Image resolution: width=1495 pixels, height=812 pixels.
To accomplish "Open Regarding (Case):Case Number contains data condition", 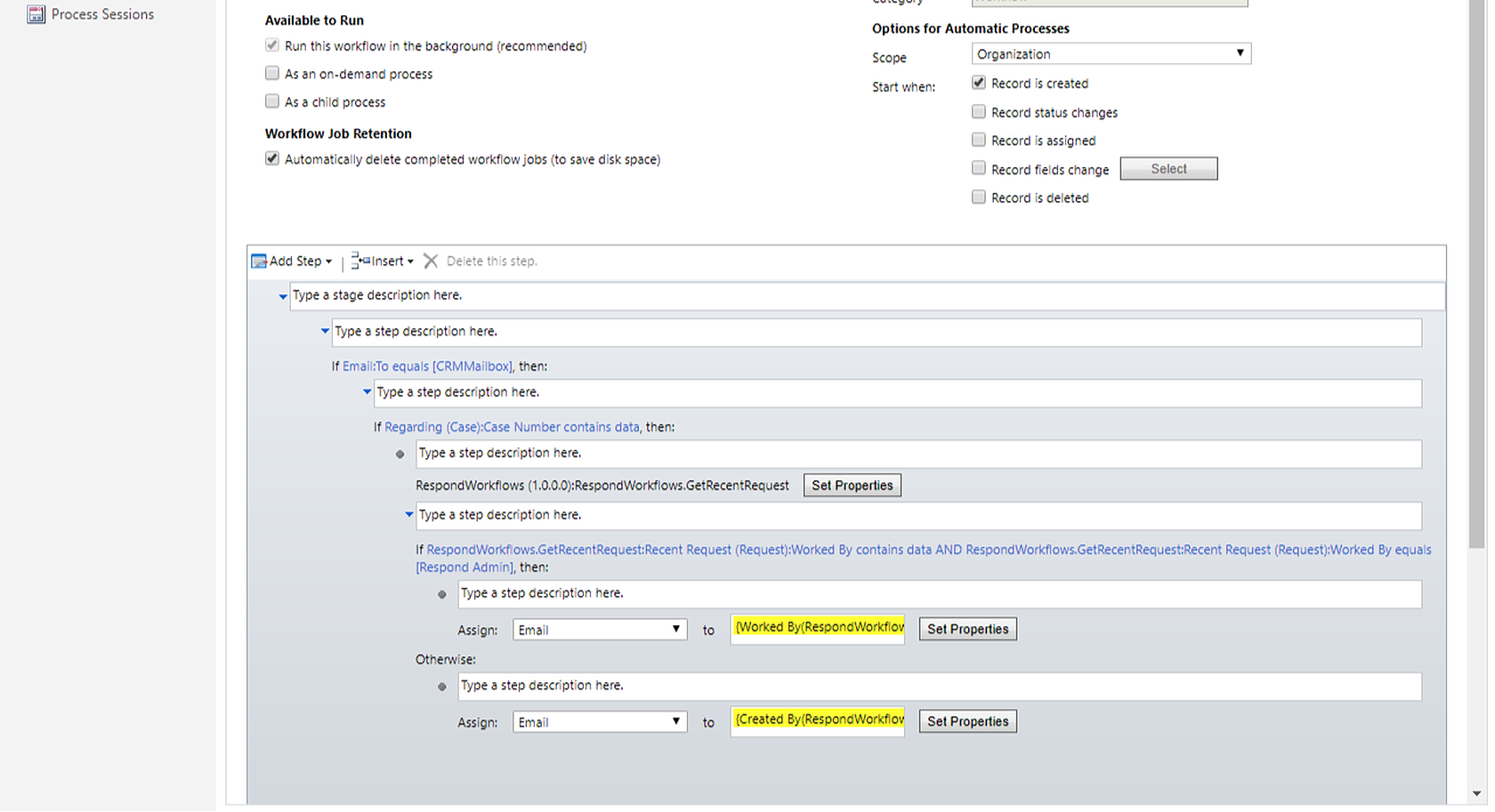I will tap(512, 427).
